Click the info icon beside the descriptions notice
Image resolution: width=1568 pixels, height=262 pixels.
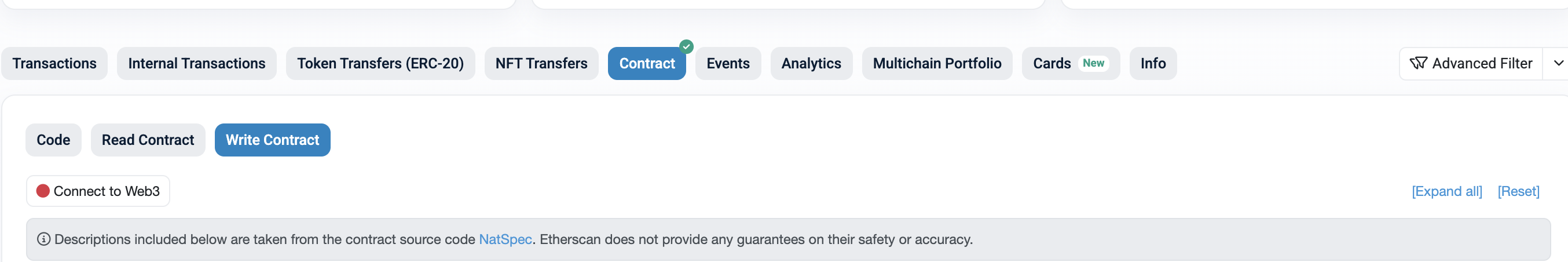(x=44, y=239)
